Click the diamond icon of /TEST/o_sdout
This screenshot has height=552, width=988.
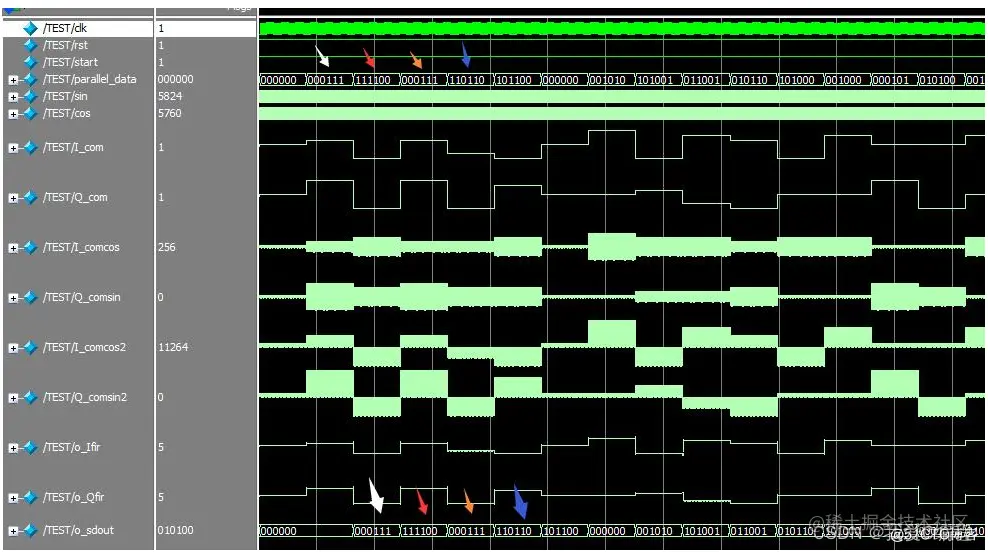[30, 531]
